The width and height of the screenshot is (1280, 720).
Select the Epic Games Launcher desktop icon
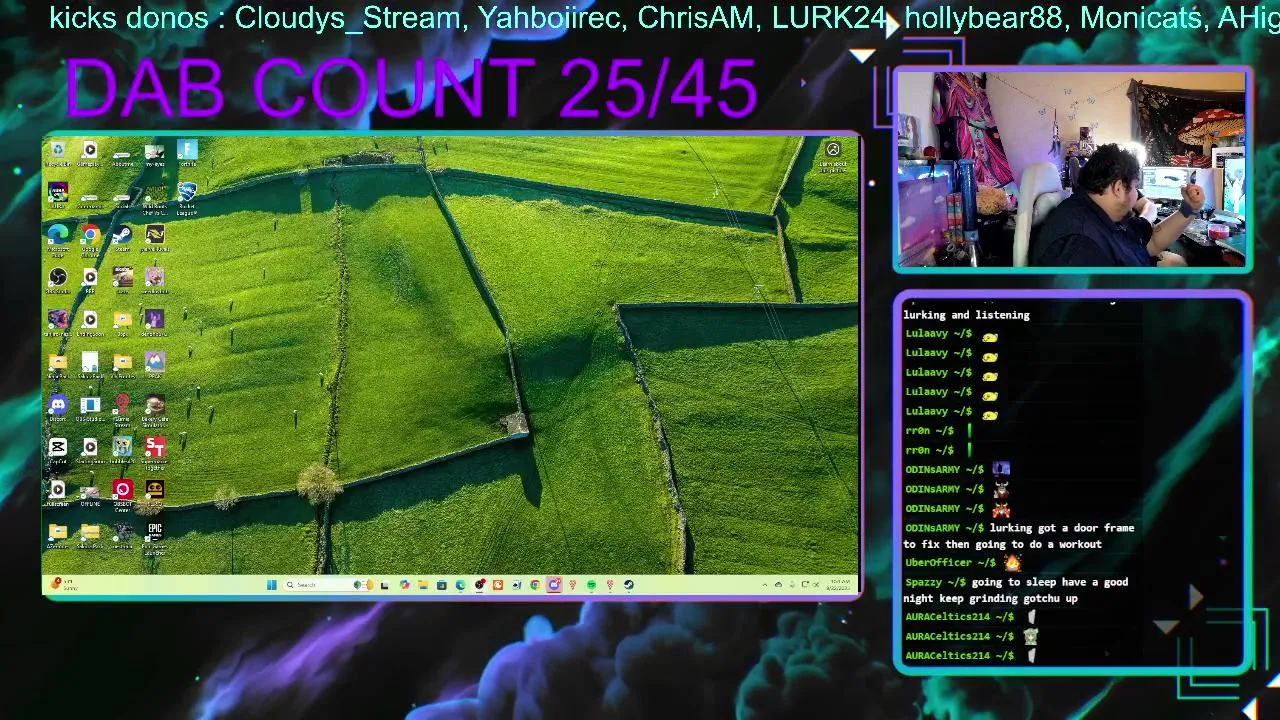tap(154, 539)
